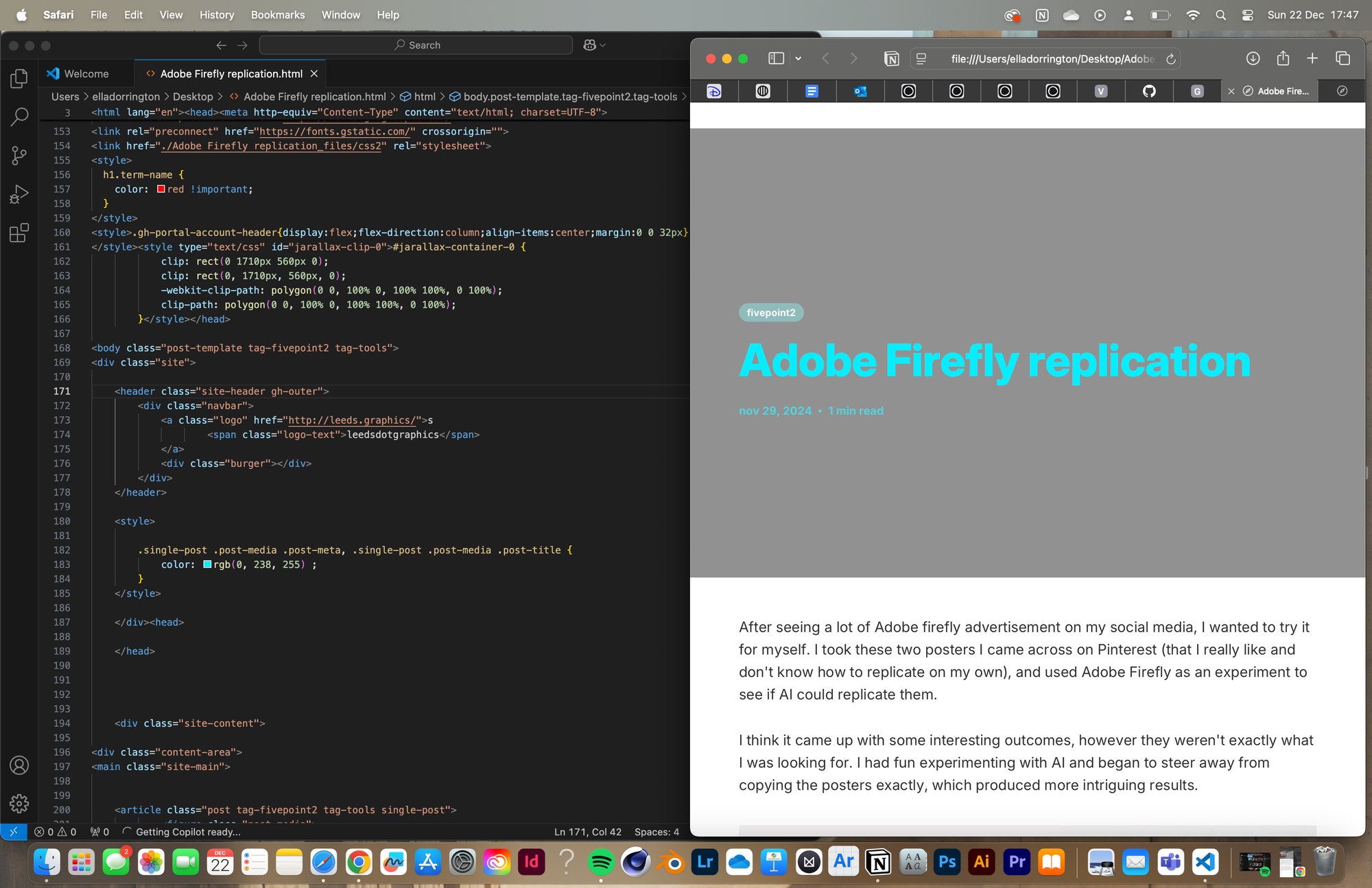Go back in VS Code navigation history
This screenshot has height=888, width=1372.
click(221, 45)
